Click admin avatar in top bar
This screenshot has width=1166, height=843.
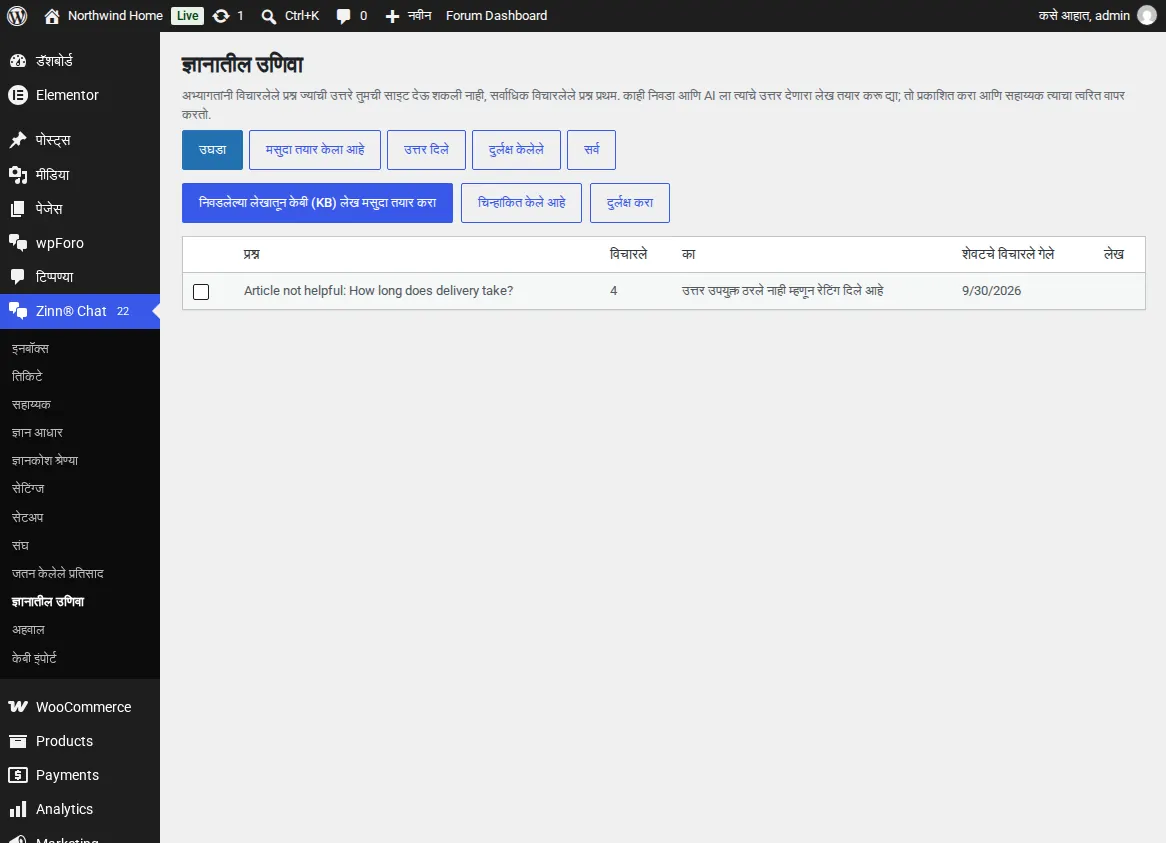coord(1147,16)
